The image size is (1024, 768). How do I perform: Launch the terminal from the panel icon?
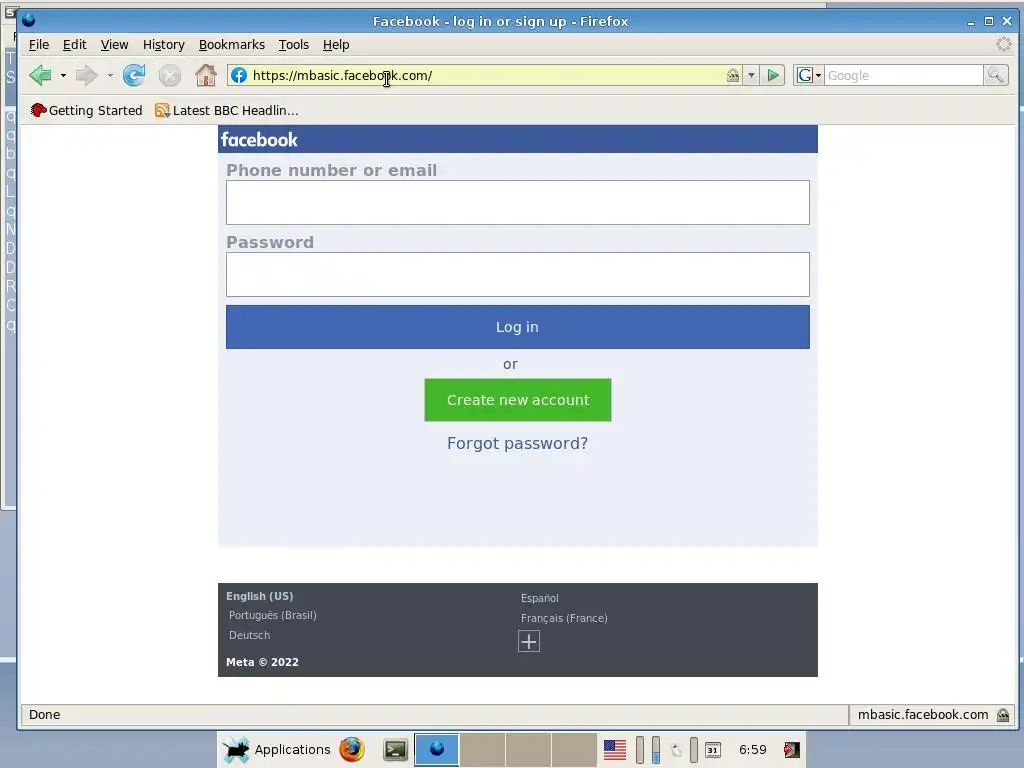tap(395, 750)
